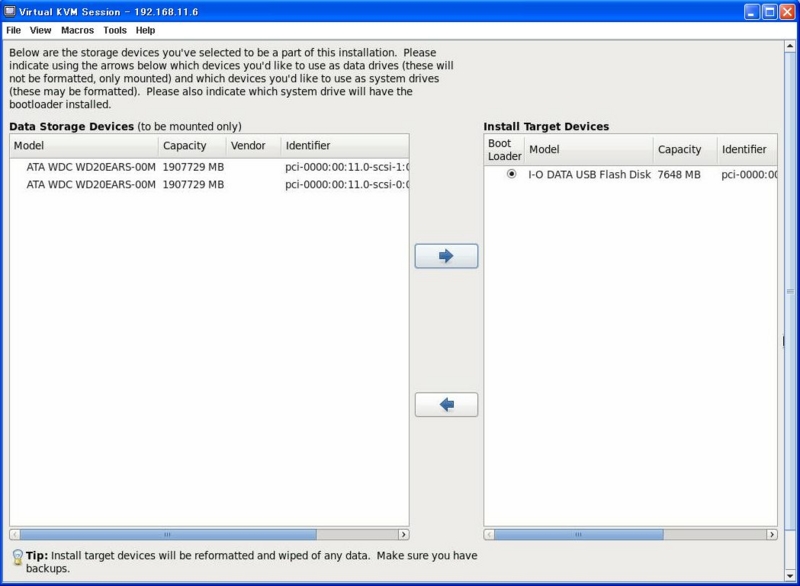Click the Model header in Install Target Devices
800x586 pixels.
click(589, 149)
